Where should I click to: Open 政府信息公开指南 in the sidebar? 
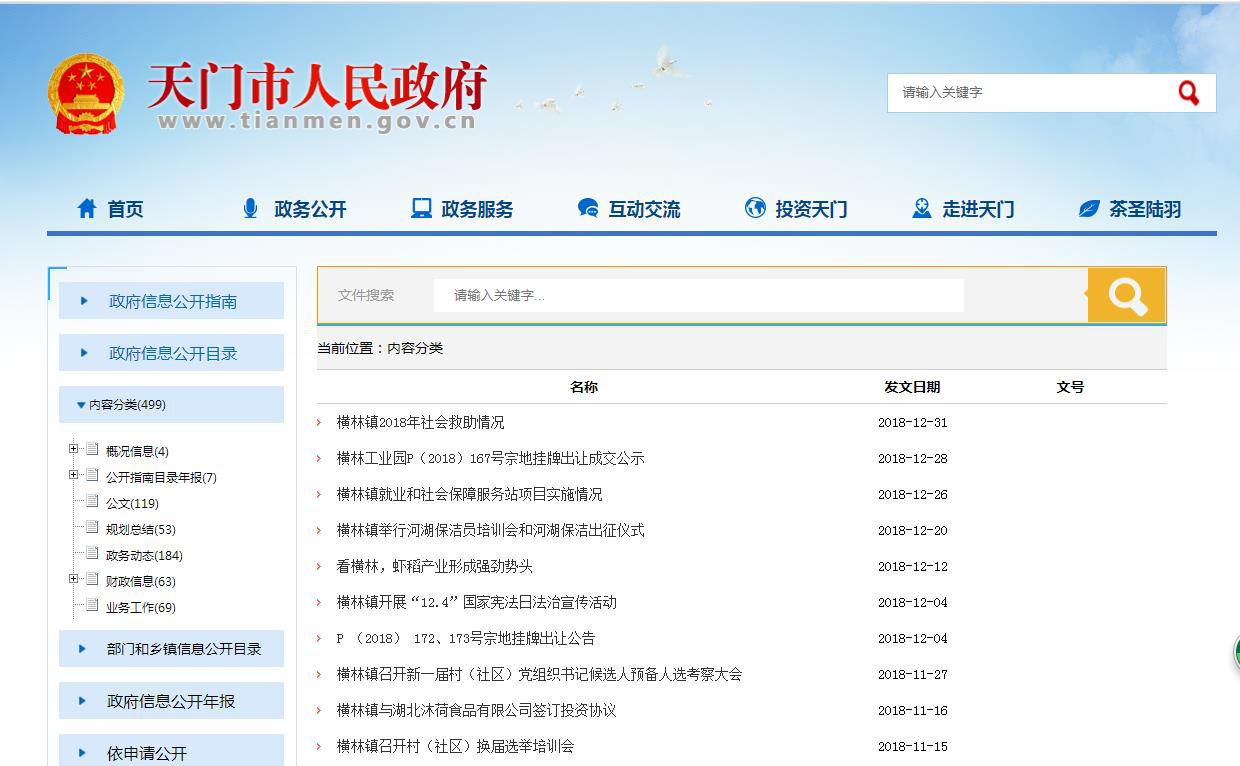[172, 301]
